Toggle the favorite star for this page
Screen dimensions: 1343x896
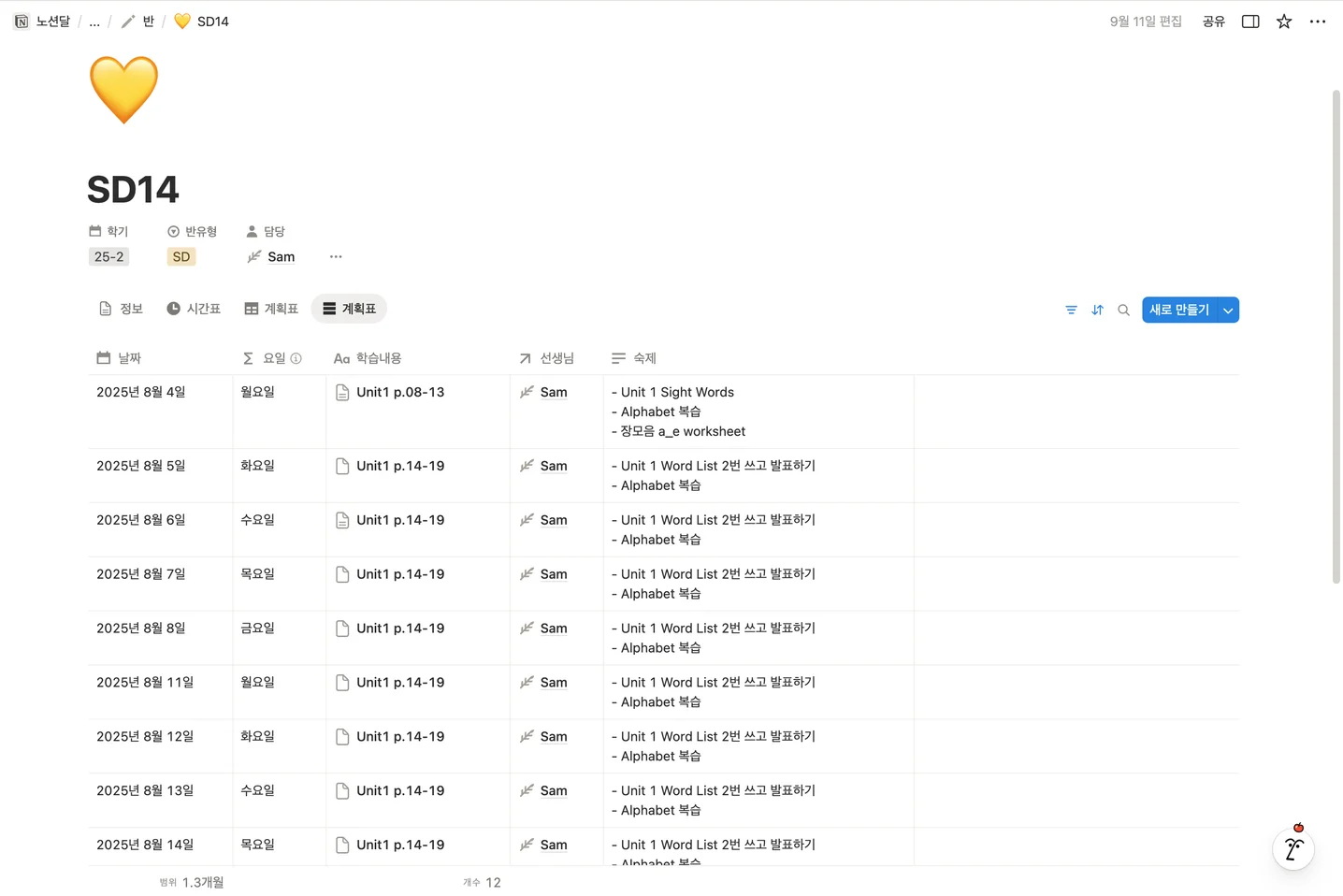click(x=1284, y=21)
